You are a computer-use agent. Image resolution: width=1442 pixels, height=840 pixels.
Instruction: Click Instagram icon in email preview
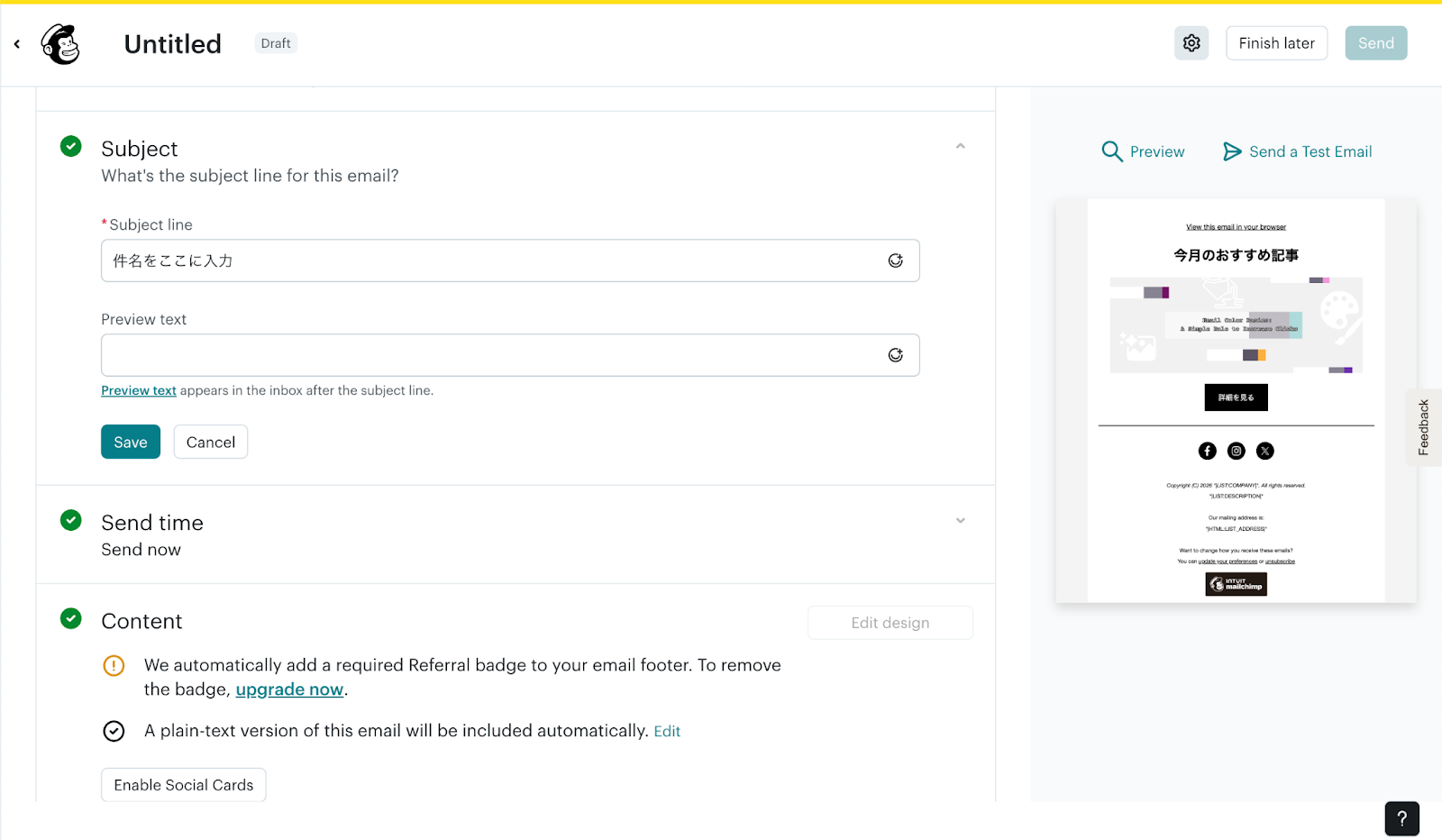[1236, 451]
